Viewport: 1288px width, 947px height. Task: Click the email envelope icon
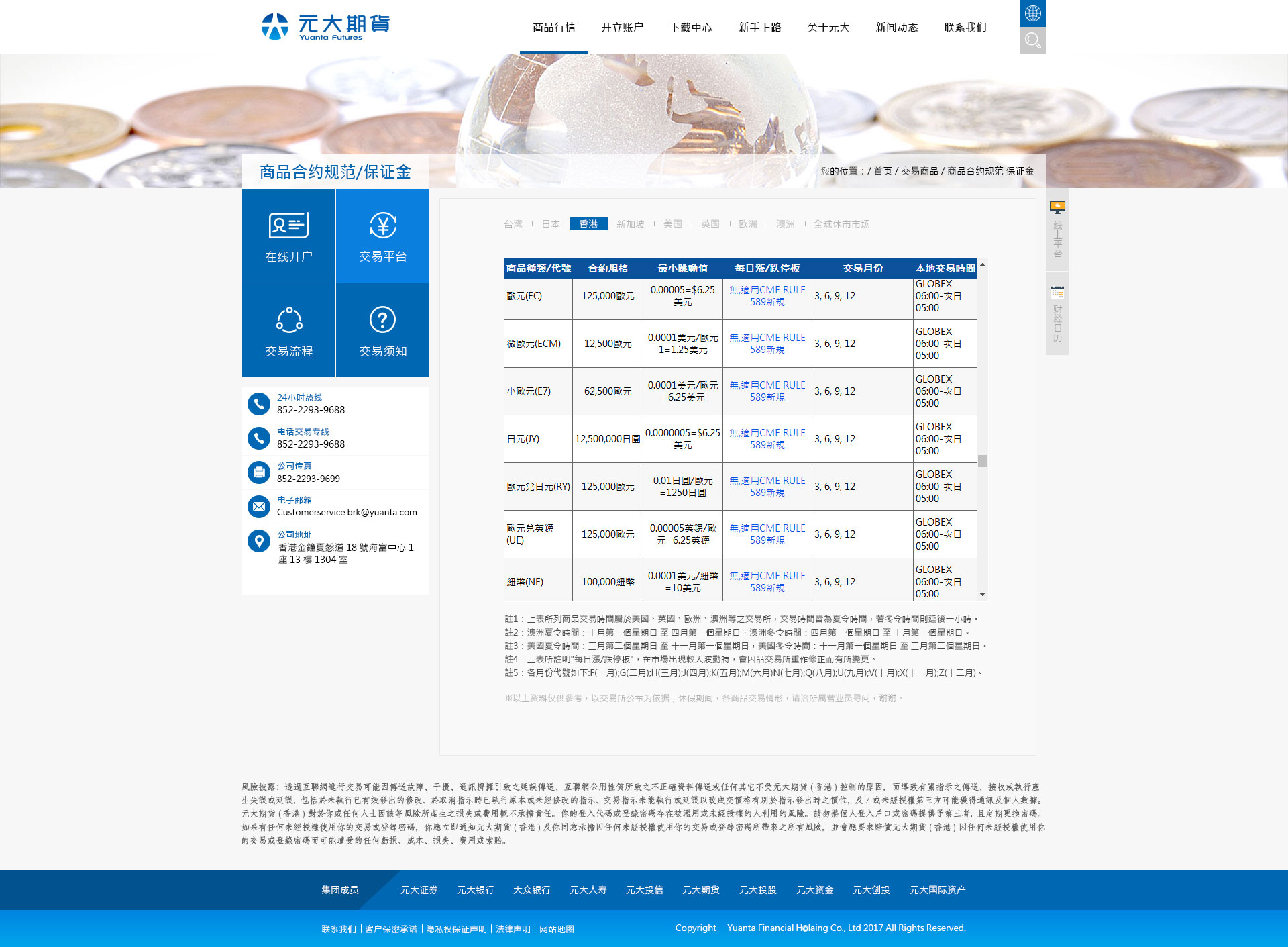[x=258, y=506]
